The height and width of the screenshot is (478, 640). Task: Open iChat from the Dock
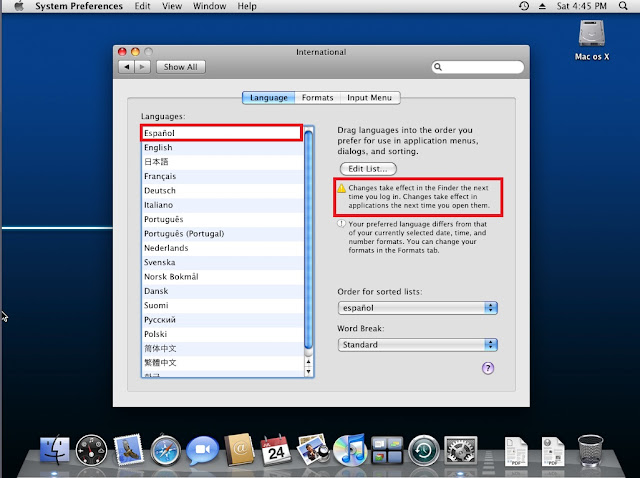(x=202, y=450)
